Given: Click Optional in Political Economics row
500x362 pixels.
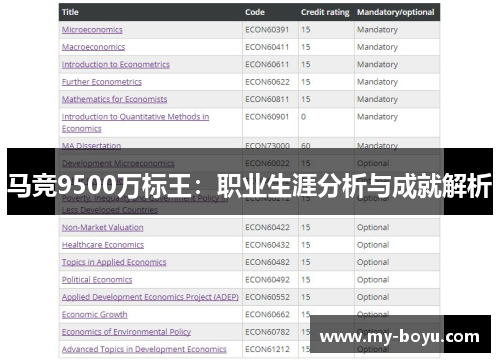Looking at the screenshot, I should pos(373,280).
